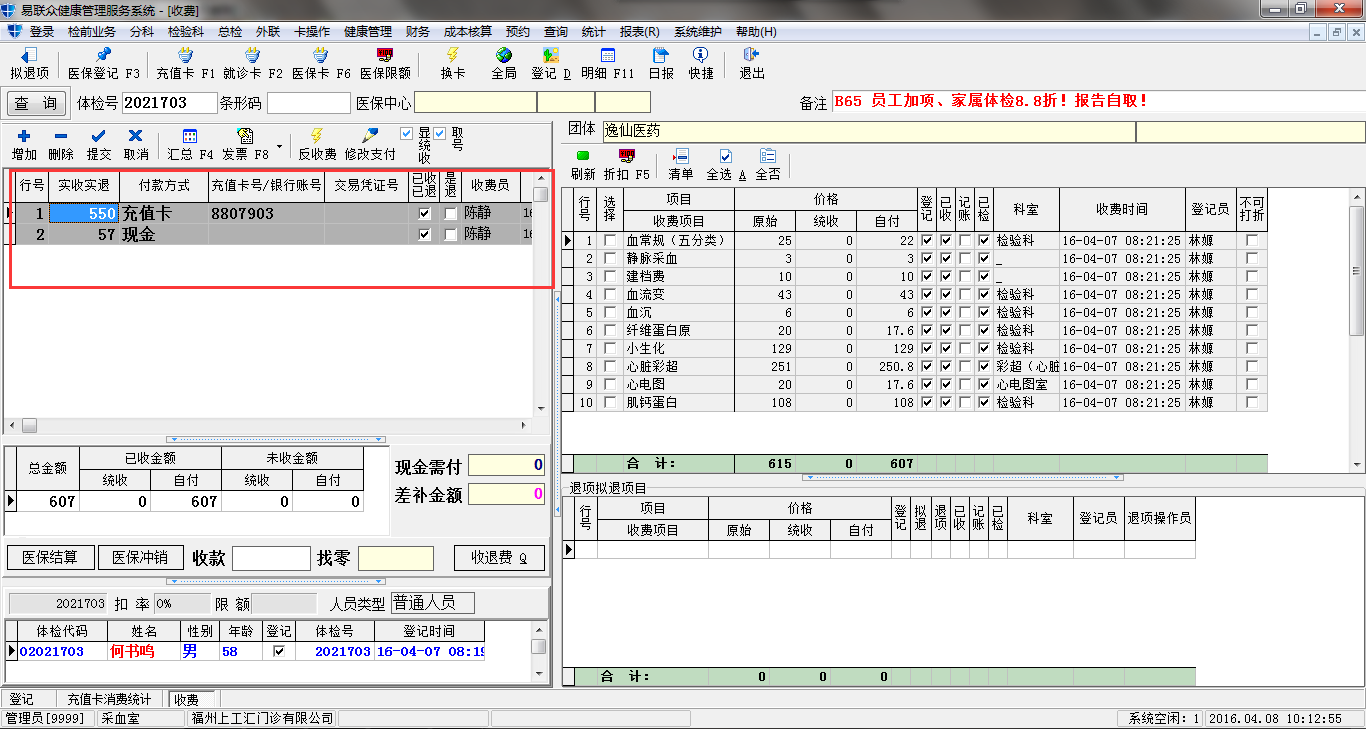1366x729 pixels.
Task: Click the 医保结算 button
Action: [50, 558]
